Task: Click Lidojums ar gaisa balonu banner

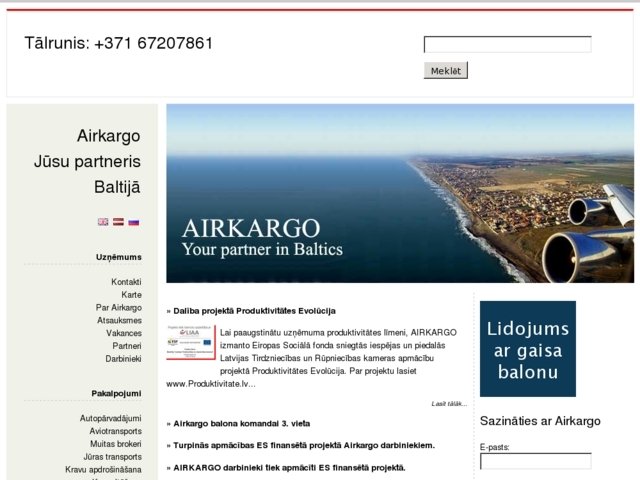Action: [x=528, y=349]
